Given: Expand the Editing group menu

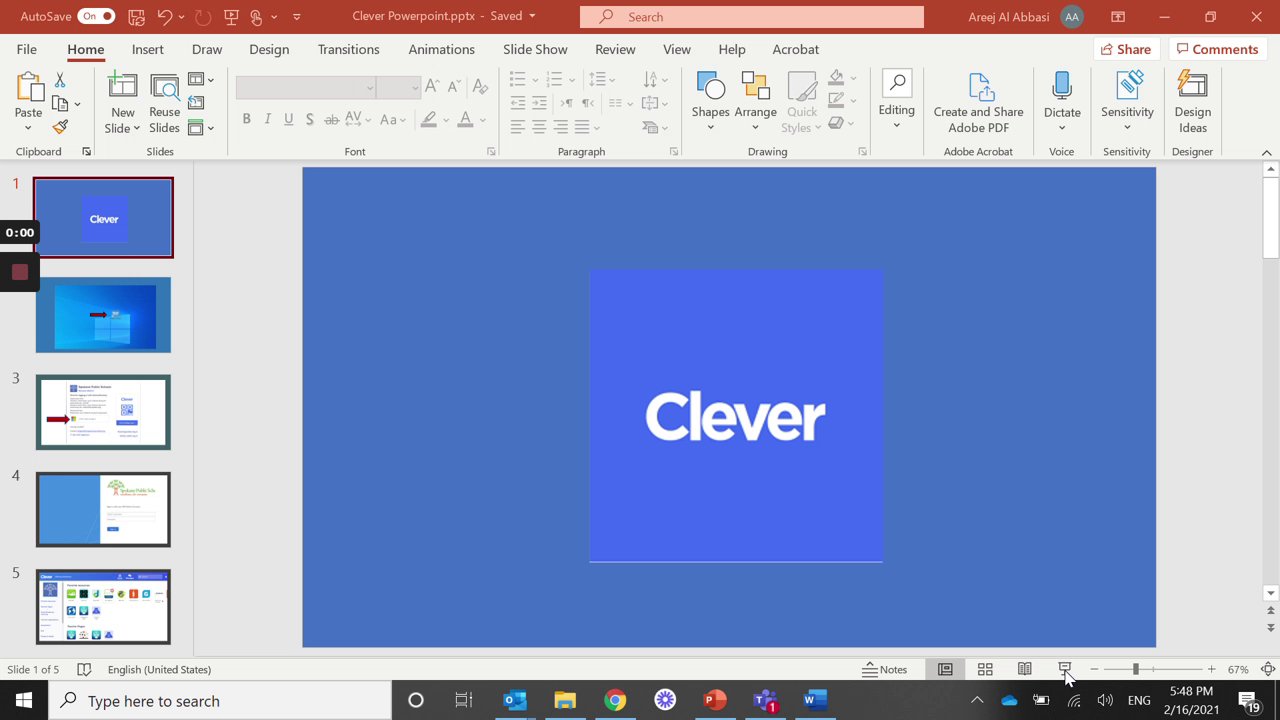Looking at the screenshot, I should [x=897, y=102].
